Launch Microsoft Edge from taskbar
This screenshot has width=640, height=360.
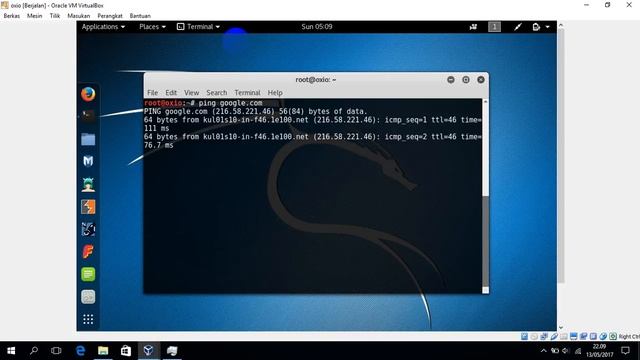click(80, 351)
